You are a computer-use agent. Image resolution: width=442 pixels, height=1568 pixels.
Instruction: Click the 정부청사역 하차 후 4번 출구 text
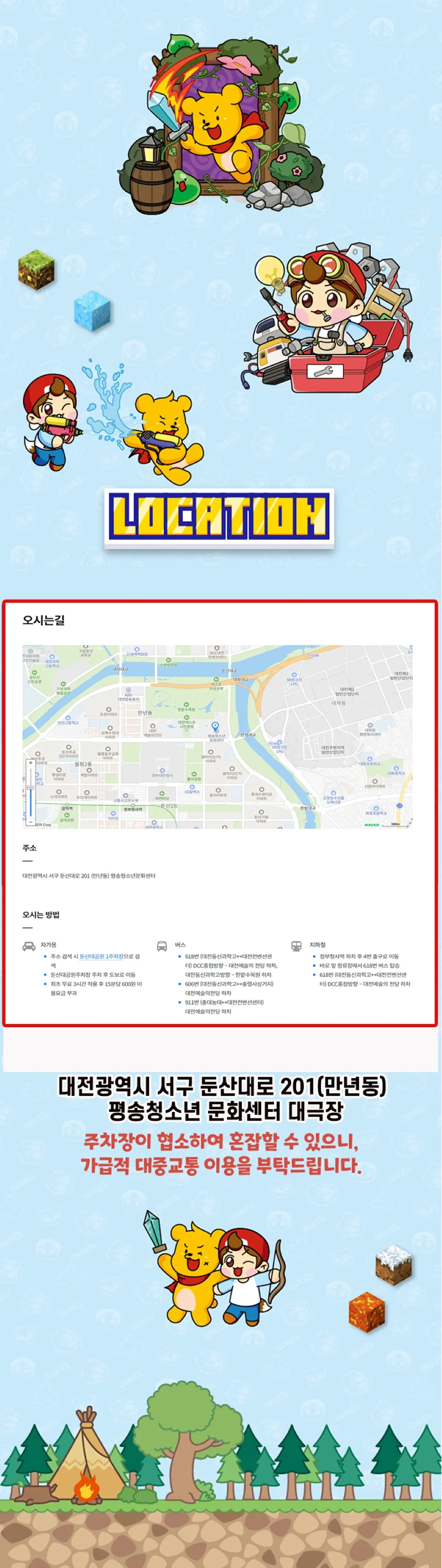coord(359,956)
